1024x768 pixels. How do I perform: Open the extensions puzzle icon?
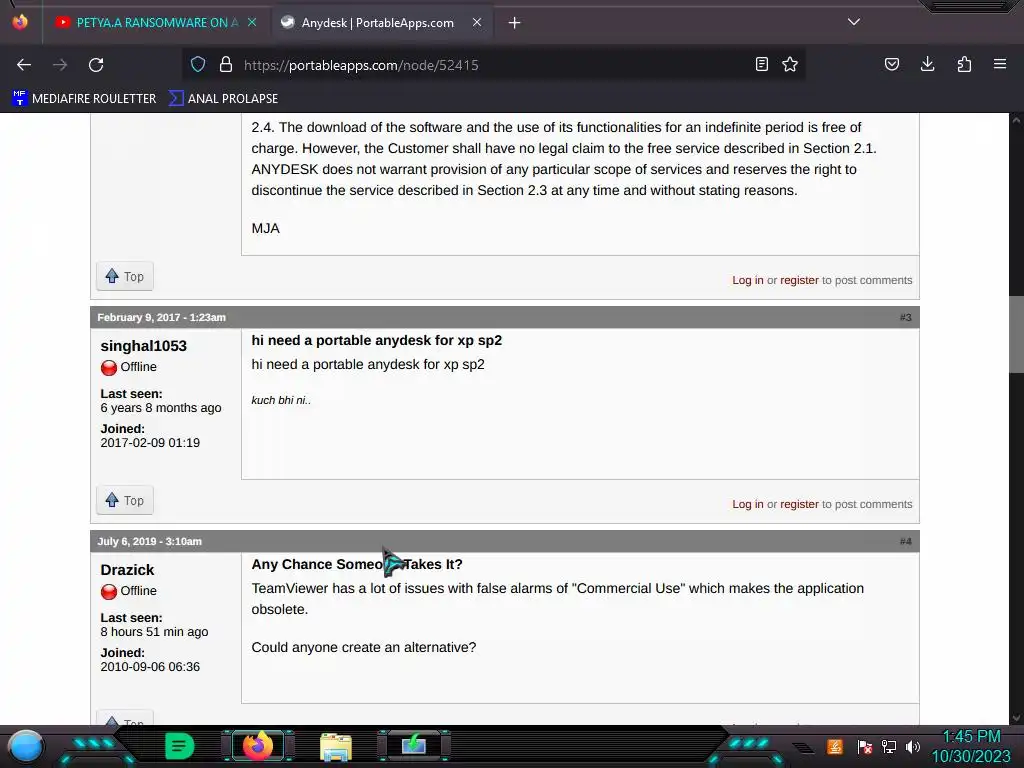coord(964,64)
